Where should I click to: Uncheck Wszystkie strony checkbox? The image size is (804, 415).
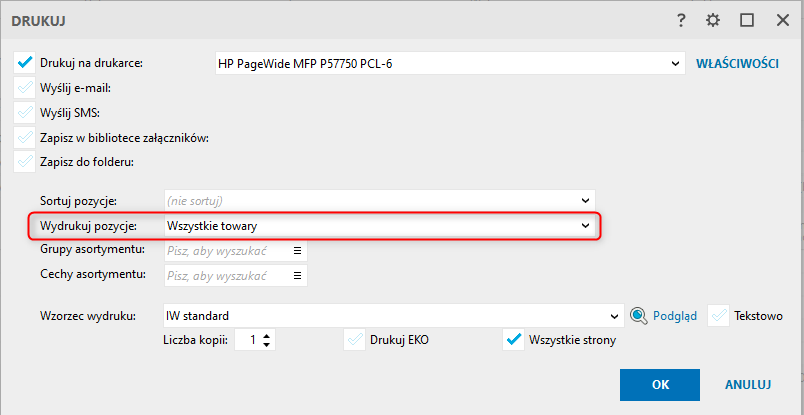(x=513, y=340)
